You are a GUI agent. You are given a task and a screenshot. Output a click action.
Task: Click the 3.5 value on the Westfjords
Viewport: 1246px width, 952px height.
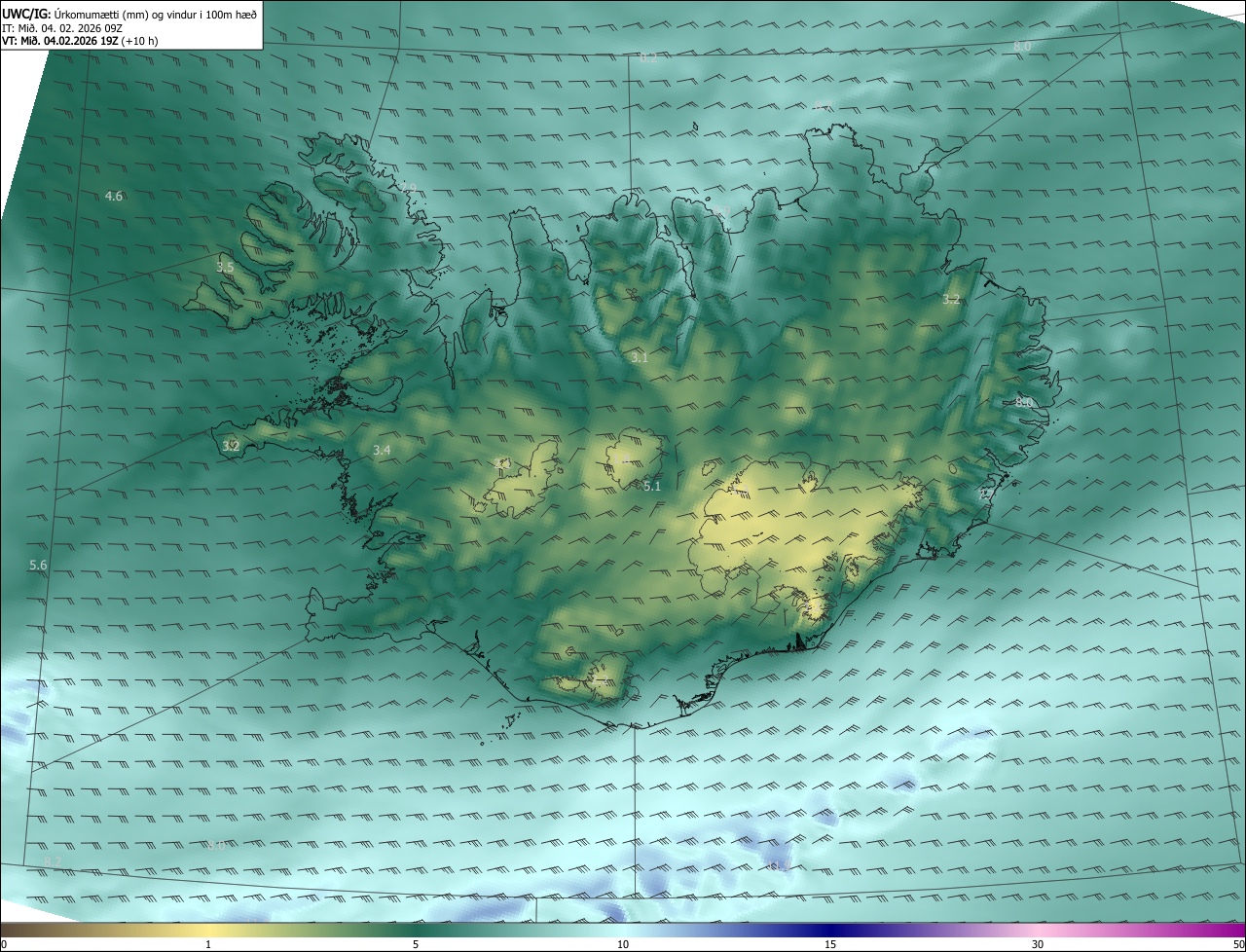(225, 267)
